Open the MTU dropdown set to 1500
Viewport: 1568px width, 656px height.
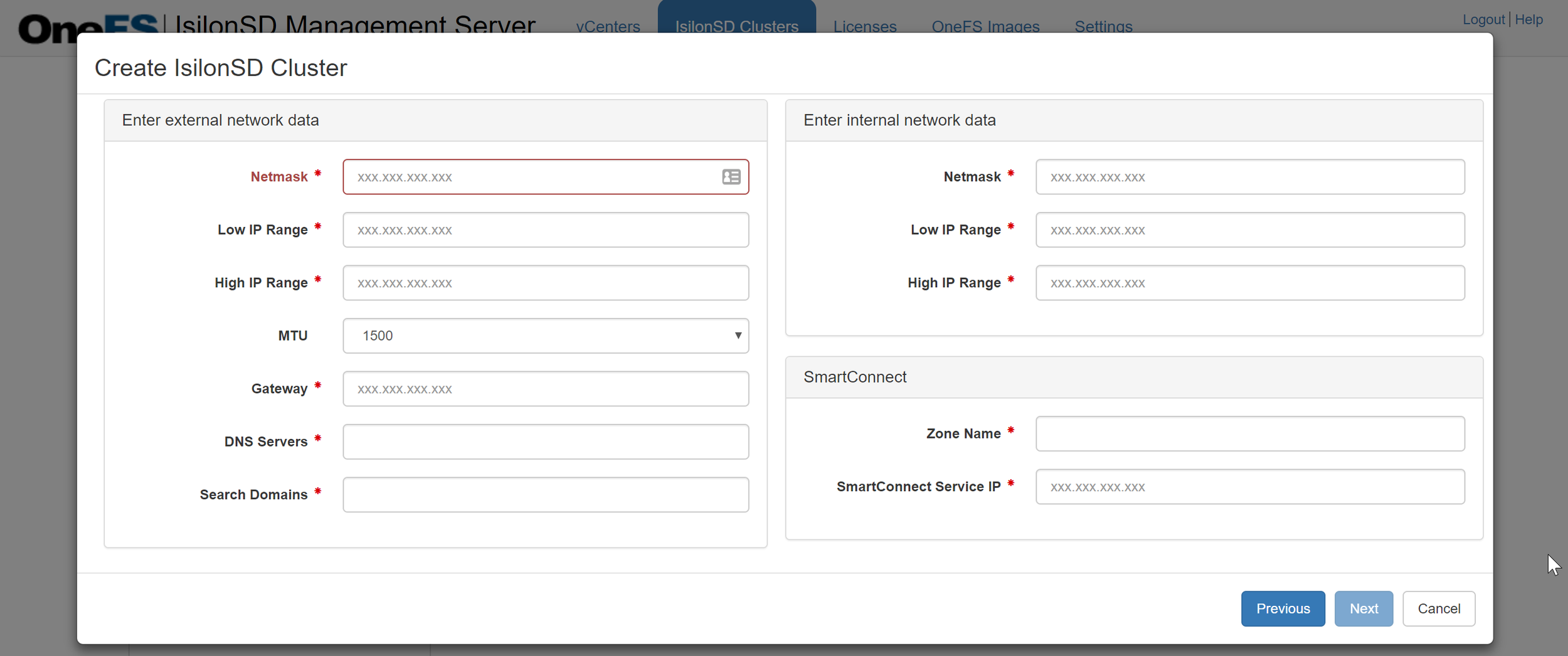tap(546, 336)
